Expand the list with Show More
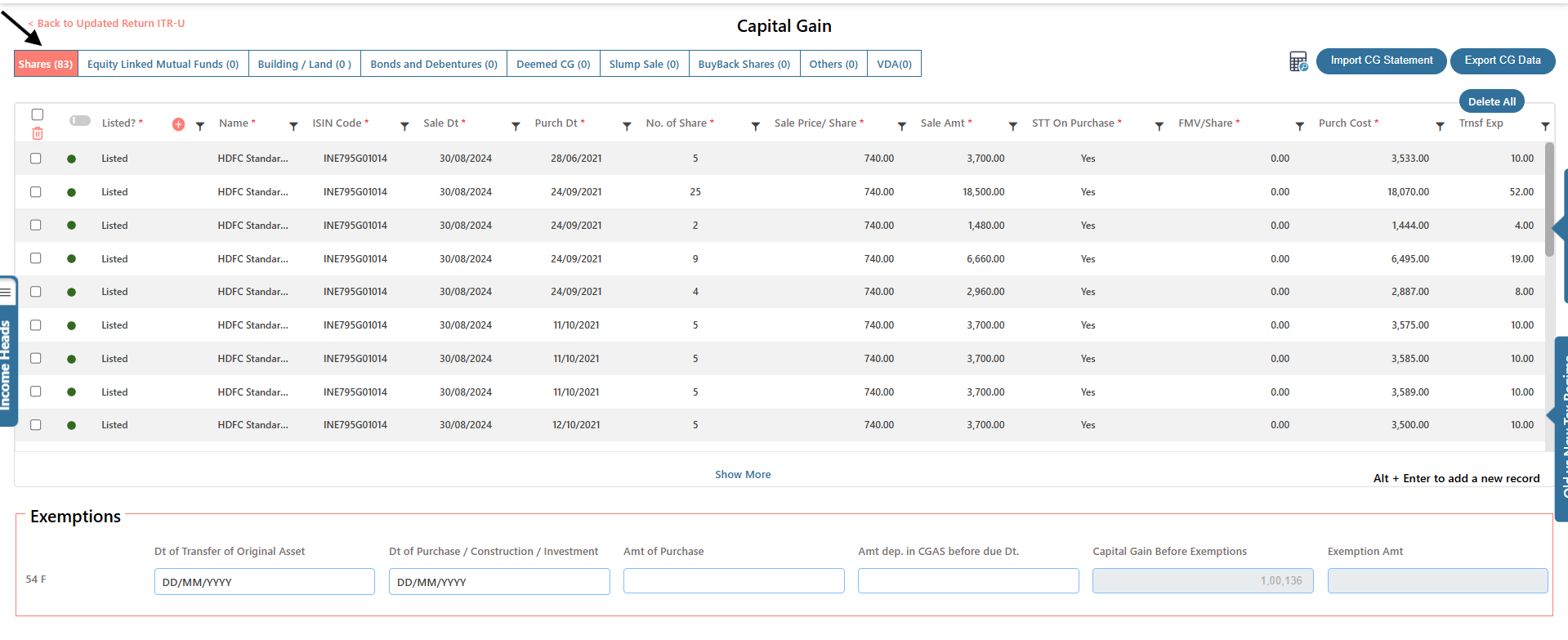 [742, 475]
